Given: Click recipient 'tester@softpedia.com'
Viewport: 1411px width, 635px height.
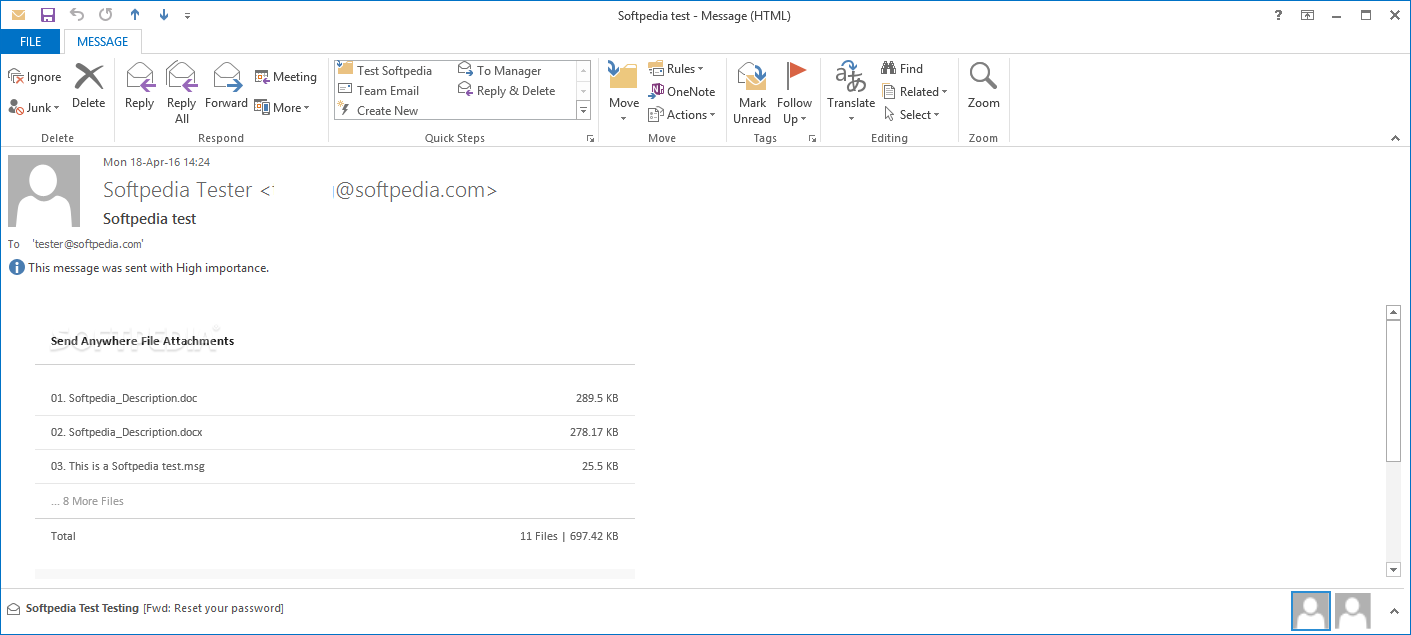Looking at the screenshot, I should pos(88,243).
